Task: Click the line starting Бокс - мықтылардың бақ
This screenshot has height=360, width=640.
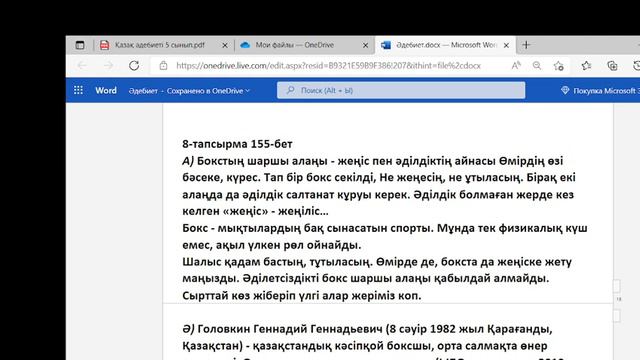Action: [x=385, y=228]
